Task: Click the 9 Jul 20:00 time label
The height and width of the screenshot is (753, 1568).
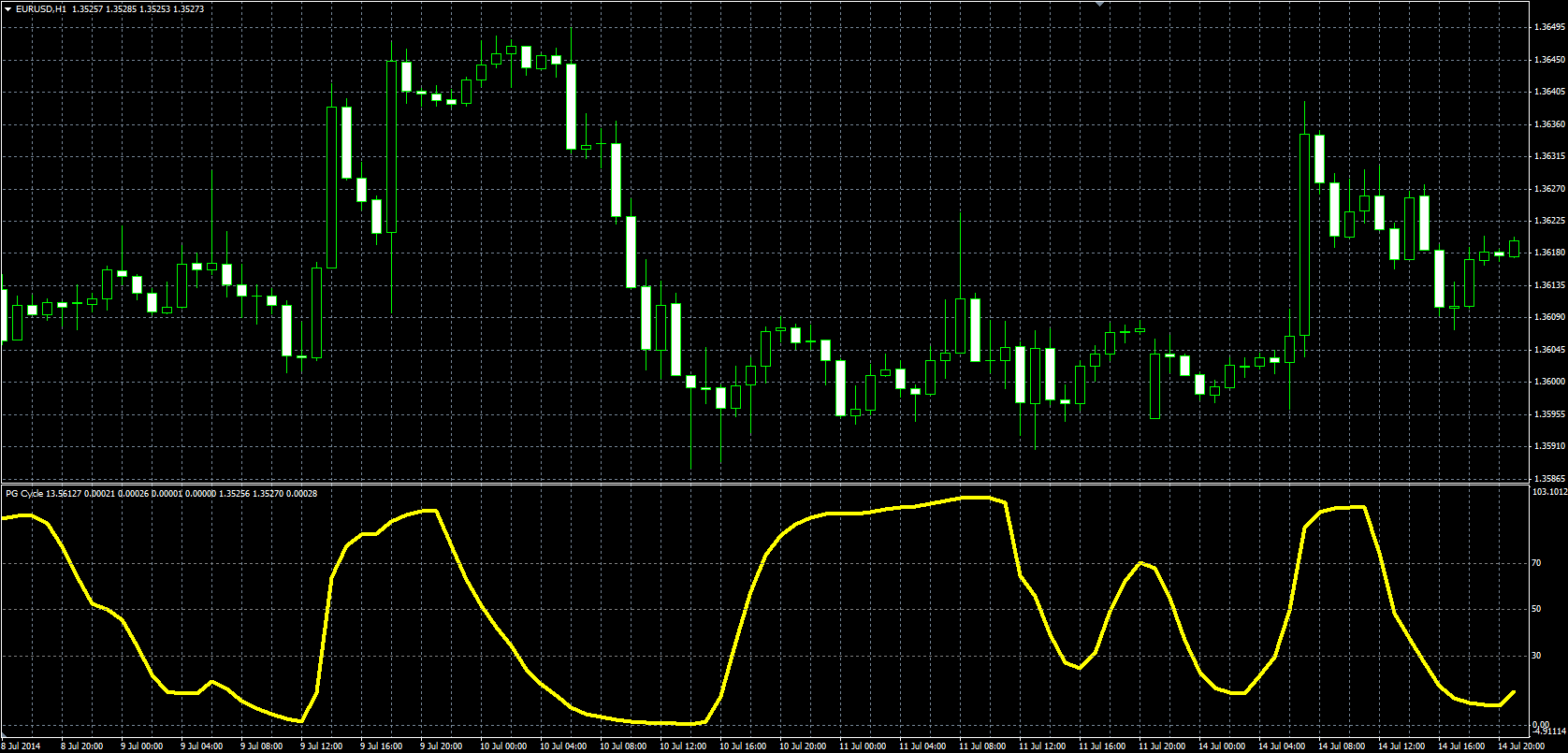Action: point(442,746)
